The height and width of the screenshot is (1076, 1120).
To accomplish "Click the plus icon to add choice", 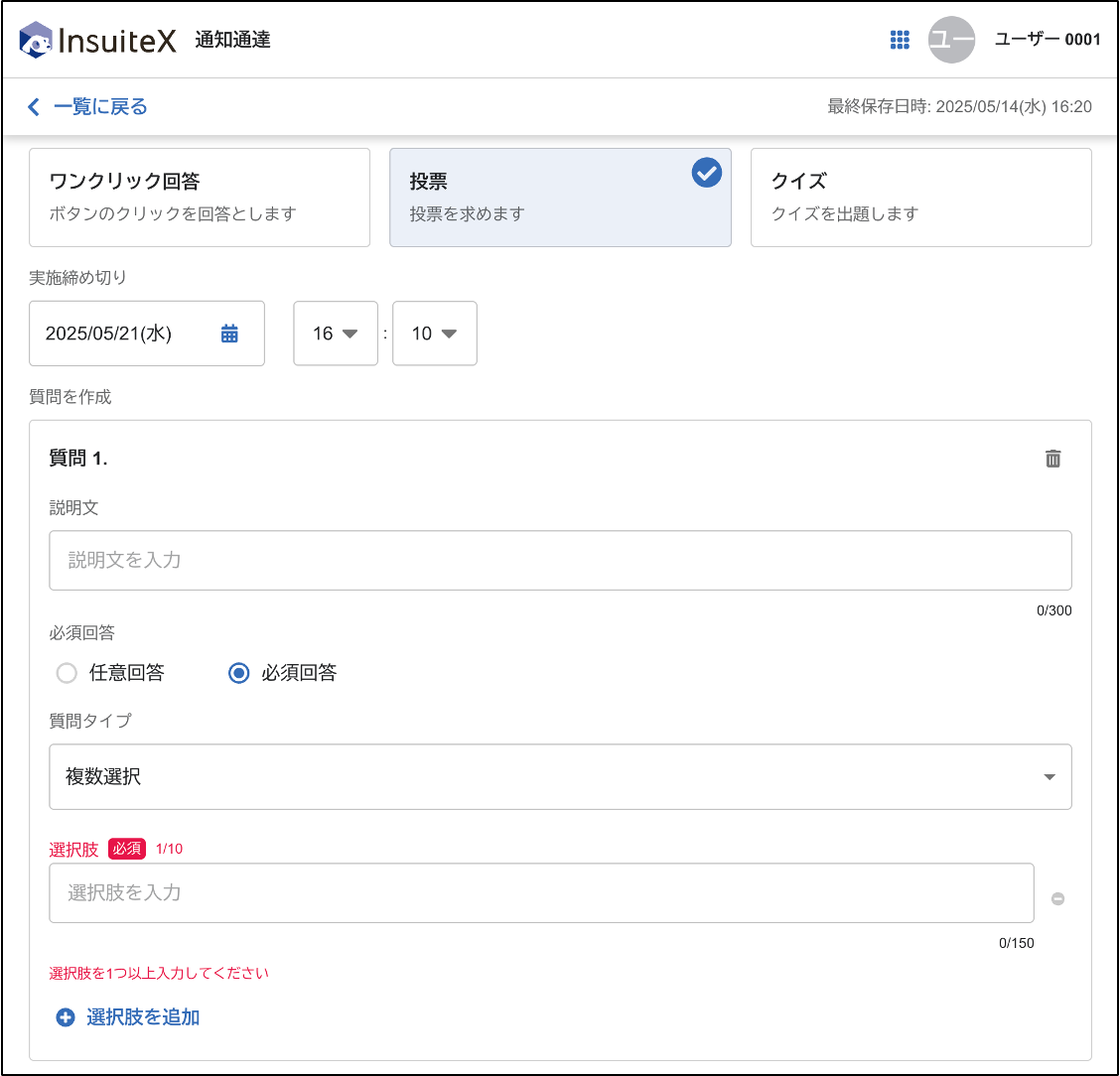I will pyautogui.click(x=65, y=1017).
